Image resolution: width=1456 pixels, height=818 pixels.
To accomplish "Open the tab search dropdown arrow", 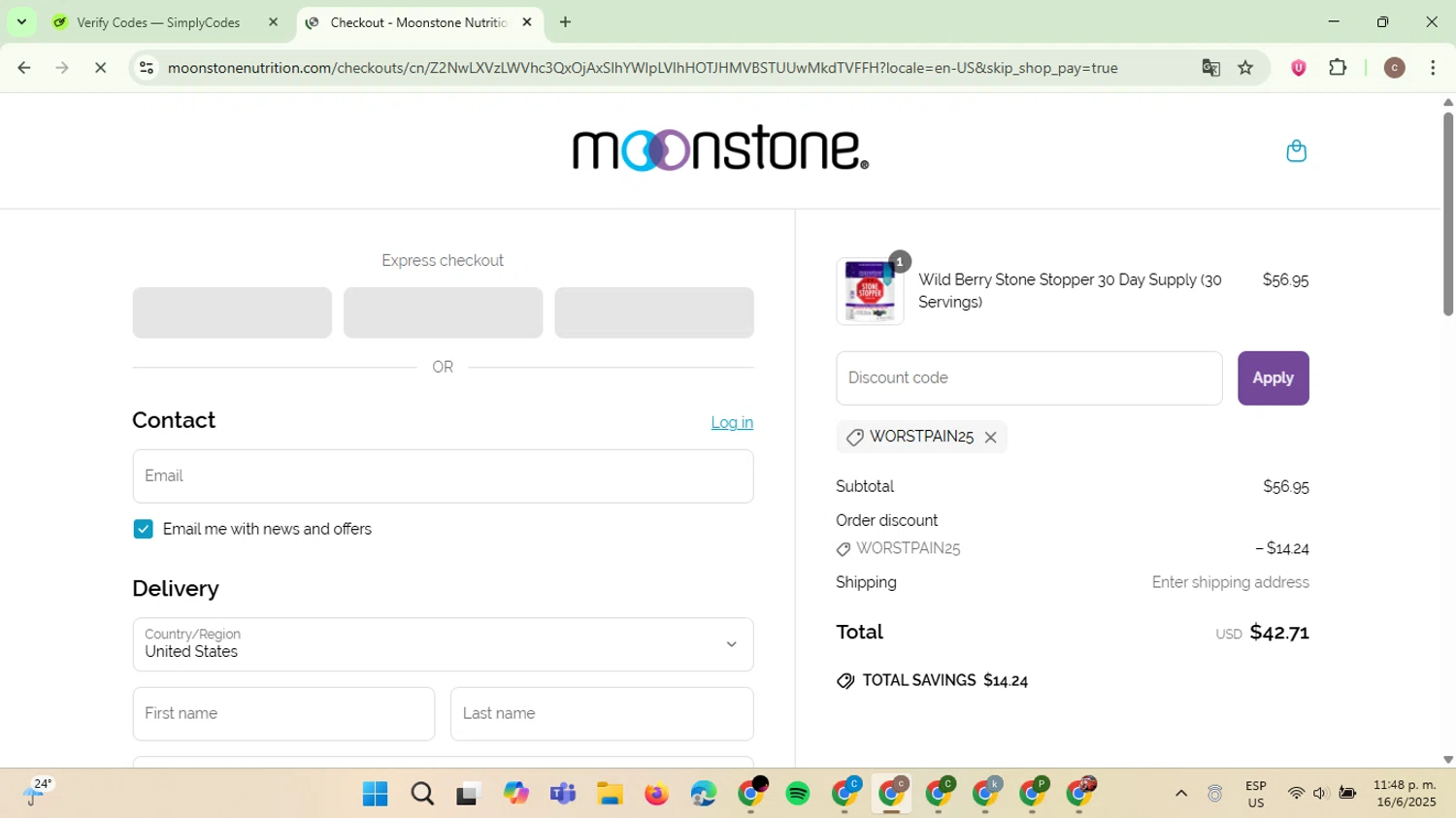I will click(21, 21).
